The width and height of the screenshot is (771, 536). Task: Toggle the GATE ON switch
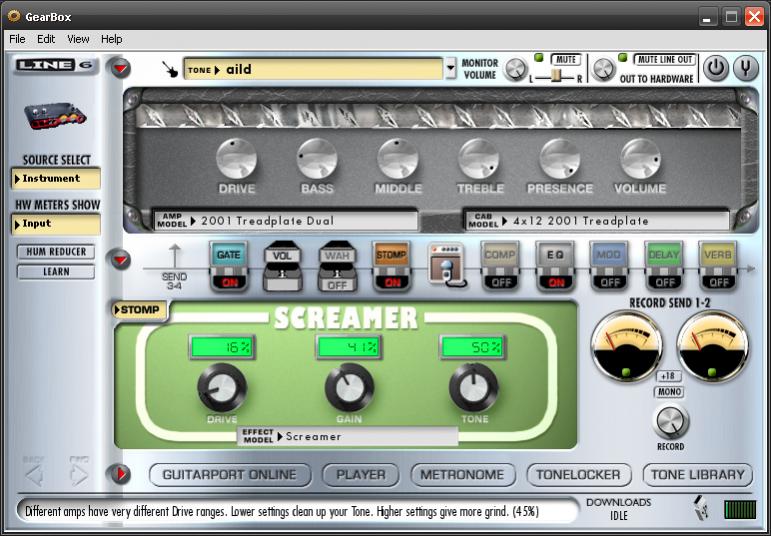tap(230, 282)
